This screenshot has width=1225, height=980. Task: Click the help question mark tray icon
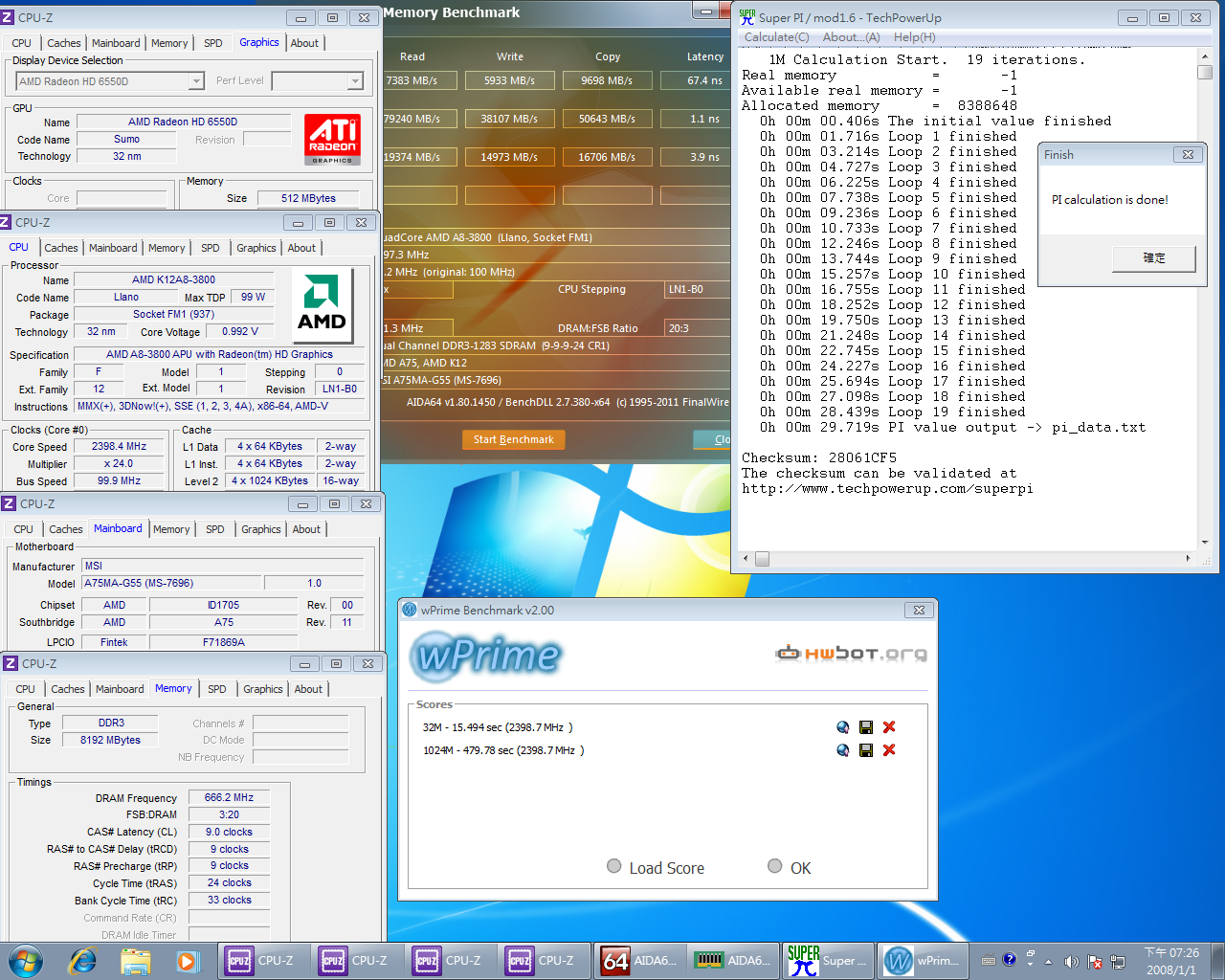1009,959
